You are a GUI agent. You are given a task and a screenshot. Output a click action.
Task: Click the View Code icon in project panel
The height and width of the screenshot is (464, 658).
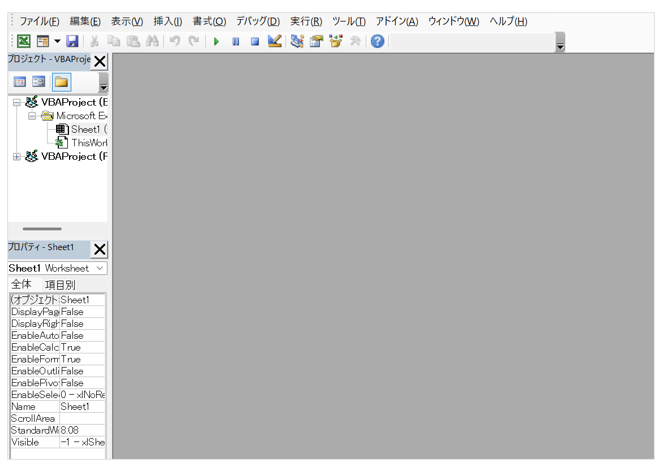(x=20, y=81)
